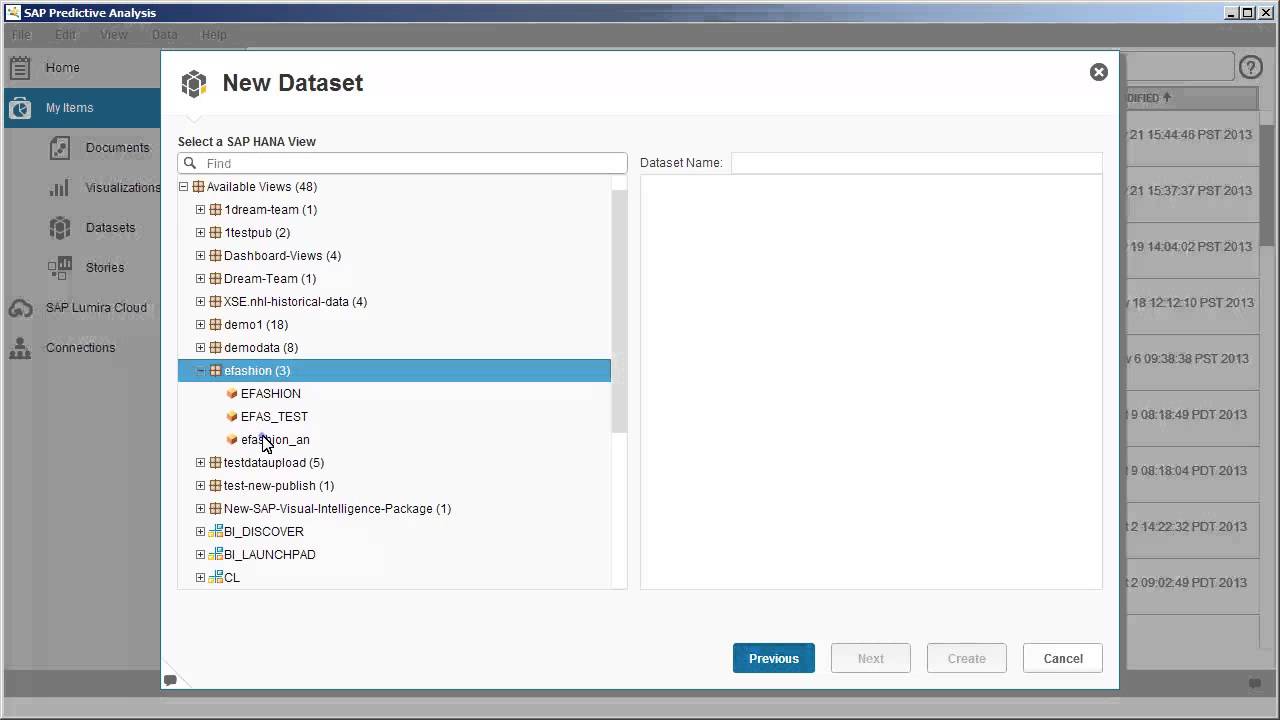This screenshot has width=1280, height=720.
Task: Expand the 1dream-team (1) package
Action: 201,210
